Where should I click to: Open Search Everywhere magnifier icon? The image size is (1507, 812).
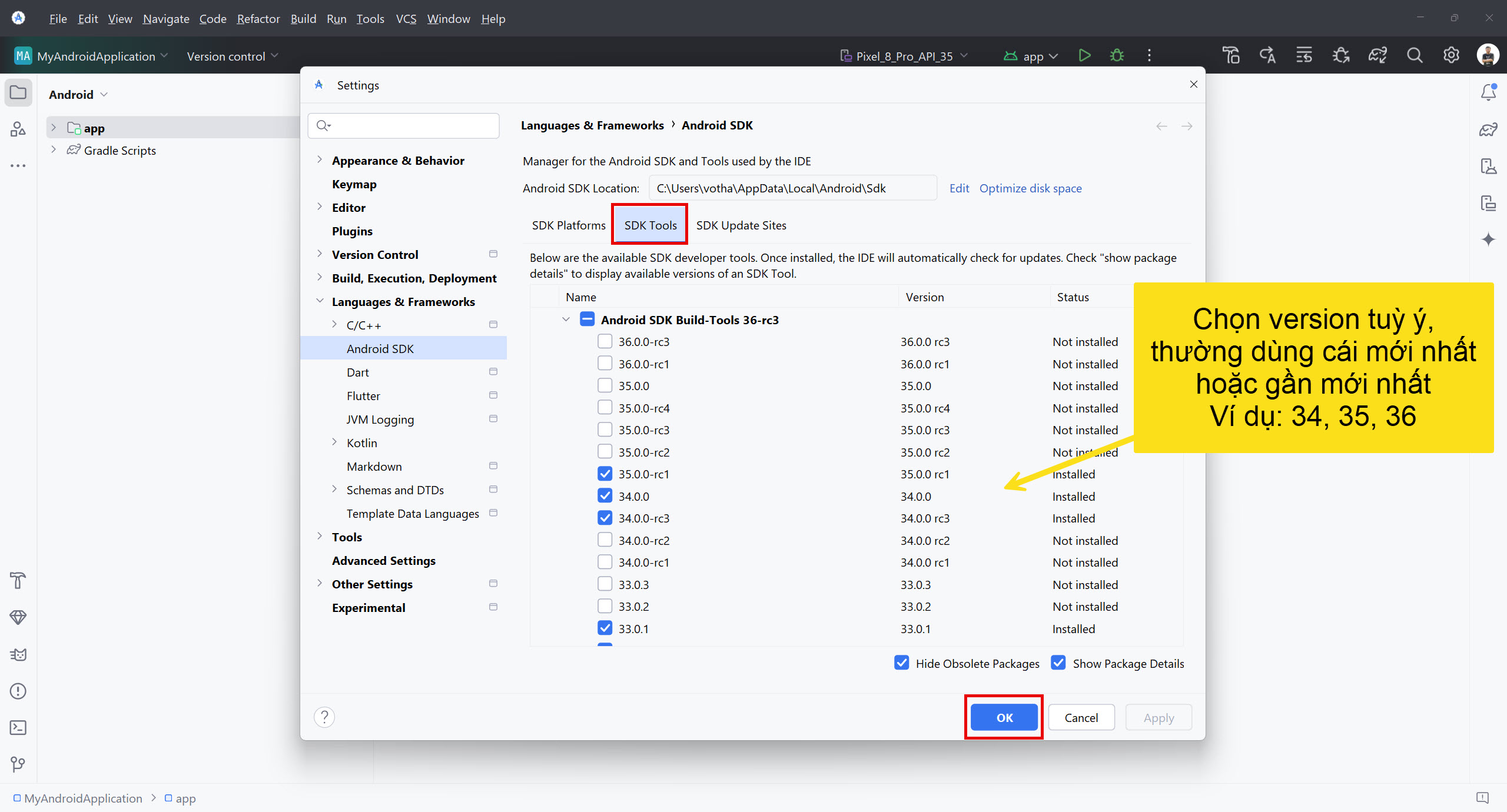pyautogui.click(x=1415, y=56)
